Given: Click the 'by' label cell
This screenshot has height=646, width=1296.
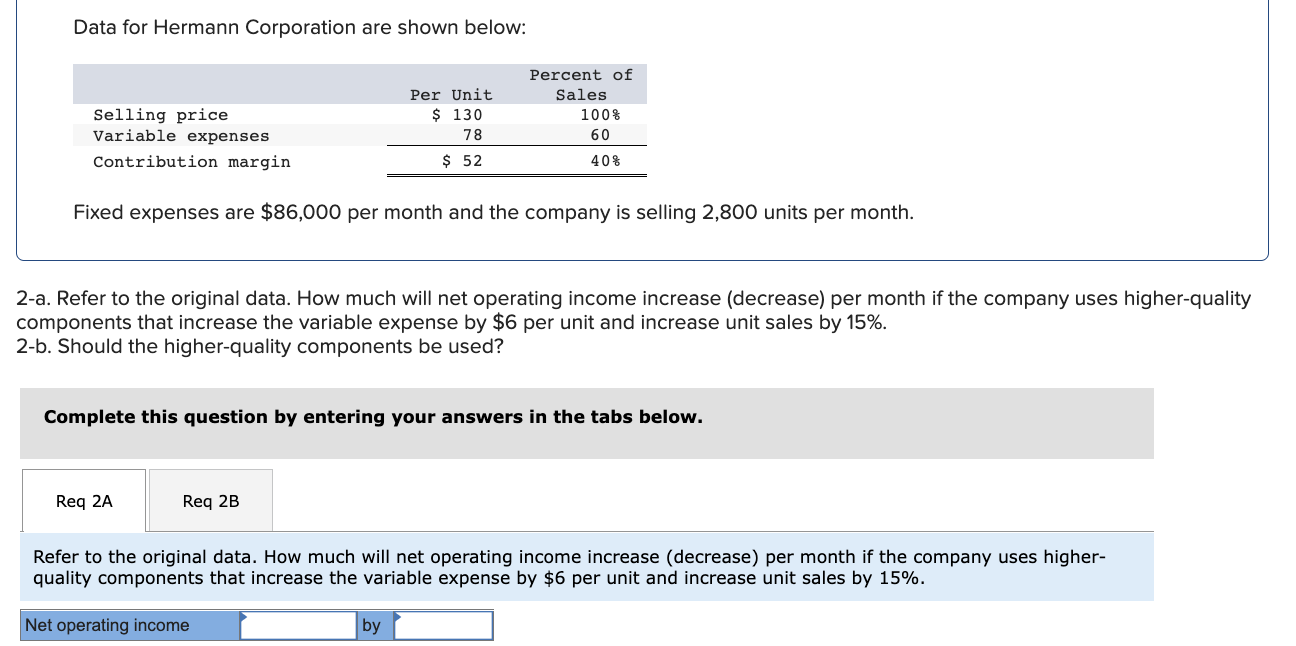Looking at the screenshot, I should click(x=373, y=625).
